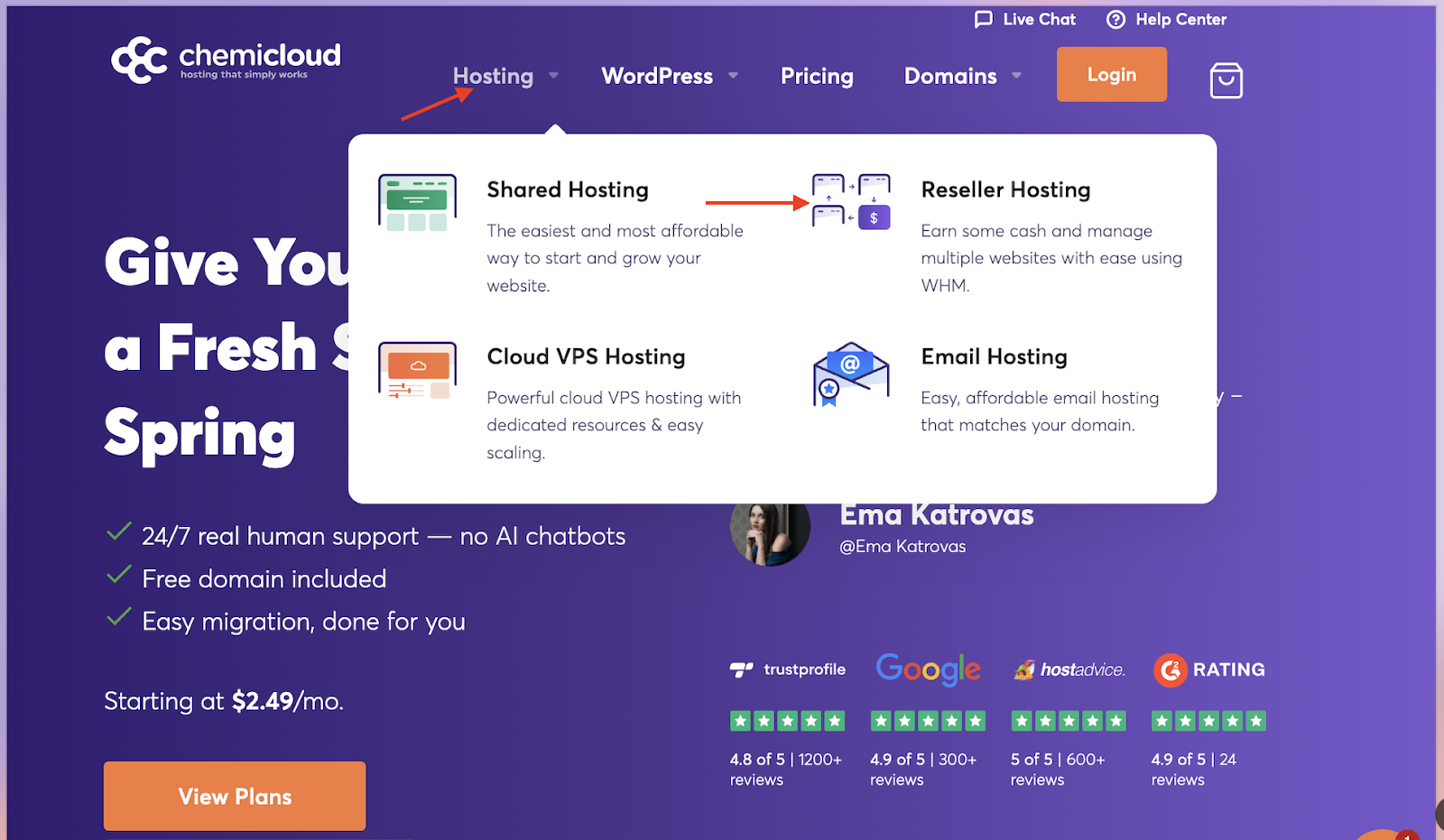Click 'Easy migration, done for you' text
The width and height of the screenshot is (1444, 840).
click(303, 622)
